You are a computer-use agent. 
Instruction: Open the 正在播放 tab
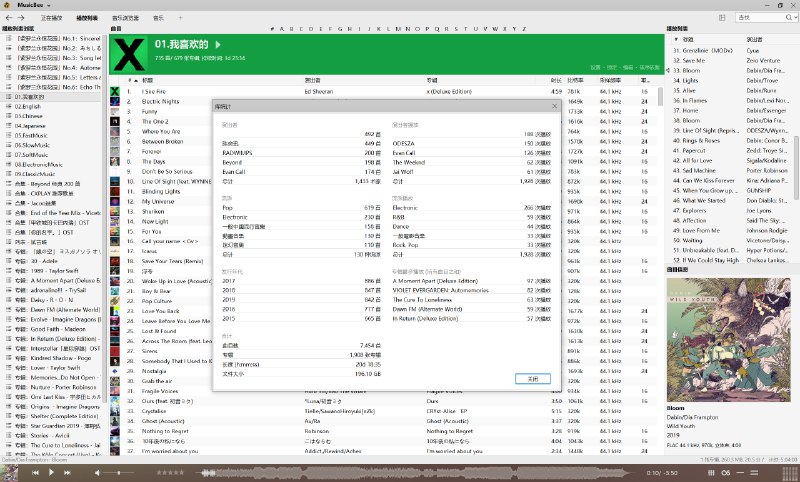click(x=51, y=18)
